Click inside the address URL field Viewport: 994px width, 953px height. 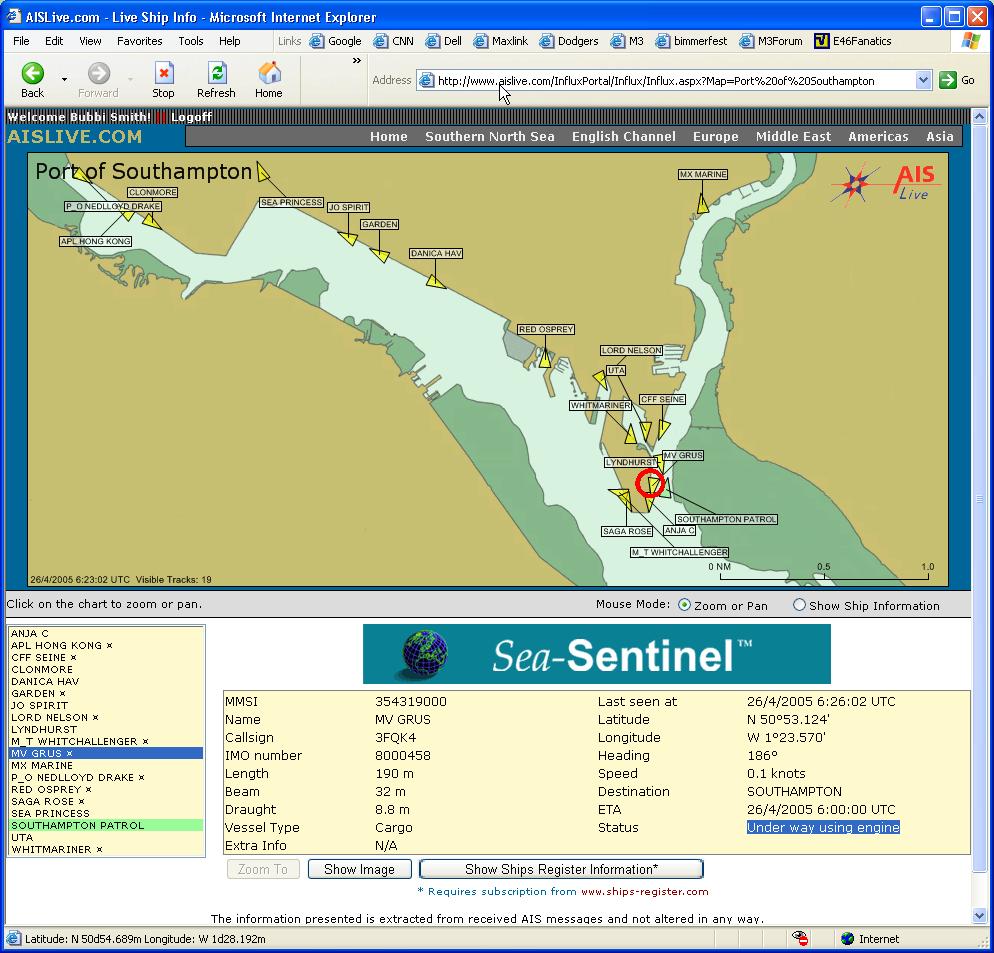(x=672, y=81)
